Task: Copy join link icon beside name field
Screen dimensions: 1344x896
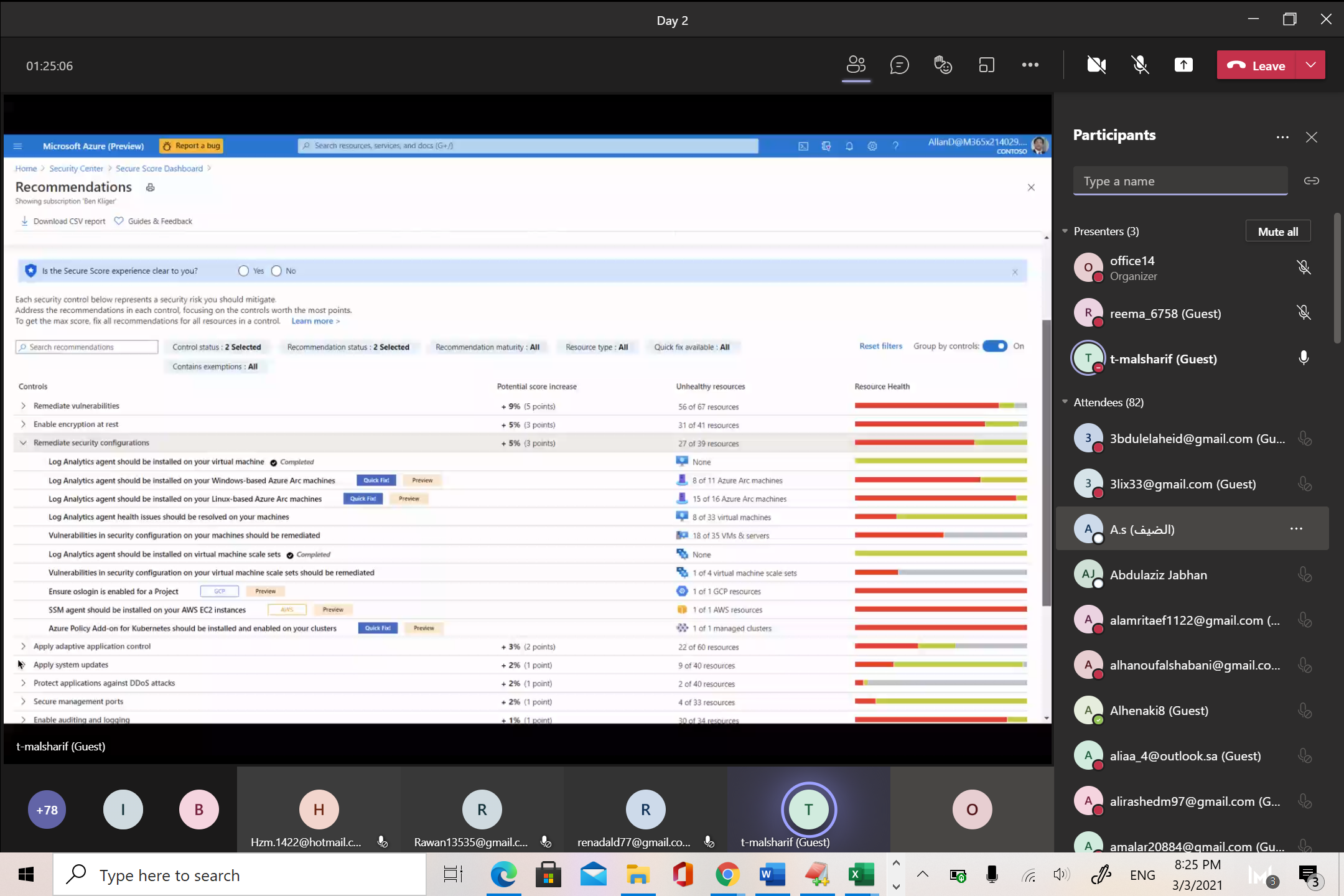Action: [x=1311, y=181]
